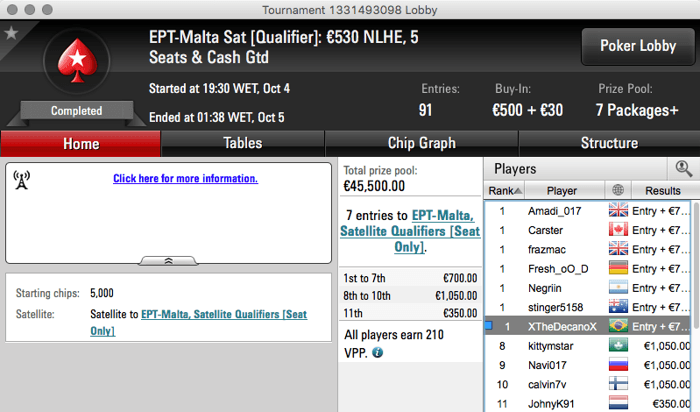700x412 pixels.
Task: Click the '11th' payout row
Action: tap(410, 313)
